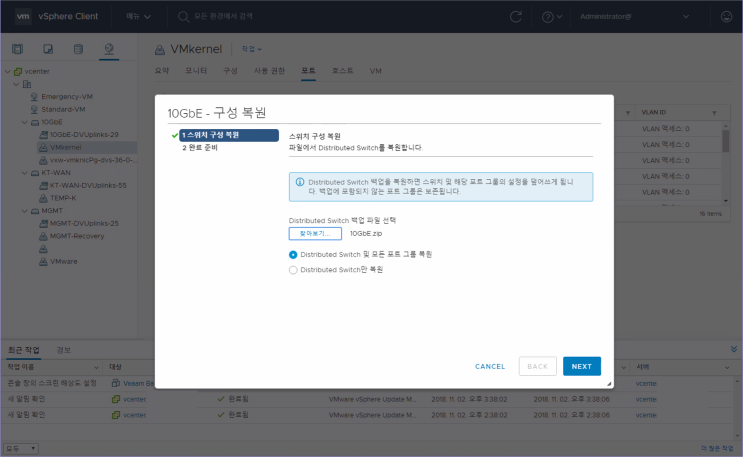Open VMs and Templates inventory view icon
This screenshot has height=457, width=743.
(48, 49)
